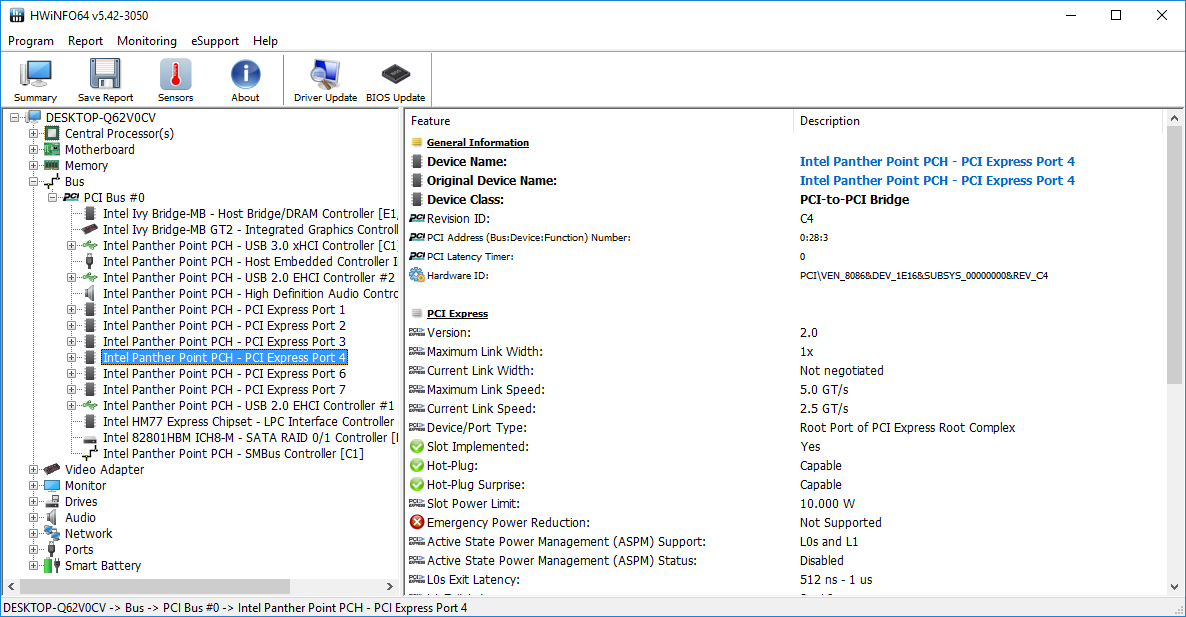Image resolution: width=1186 pixels, height=617 pixels.
Task: Open the Monitoring menu
Action: [147, 41]
